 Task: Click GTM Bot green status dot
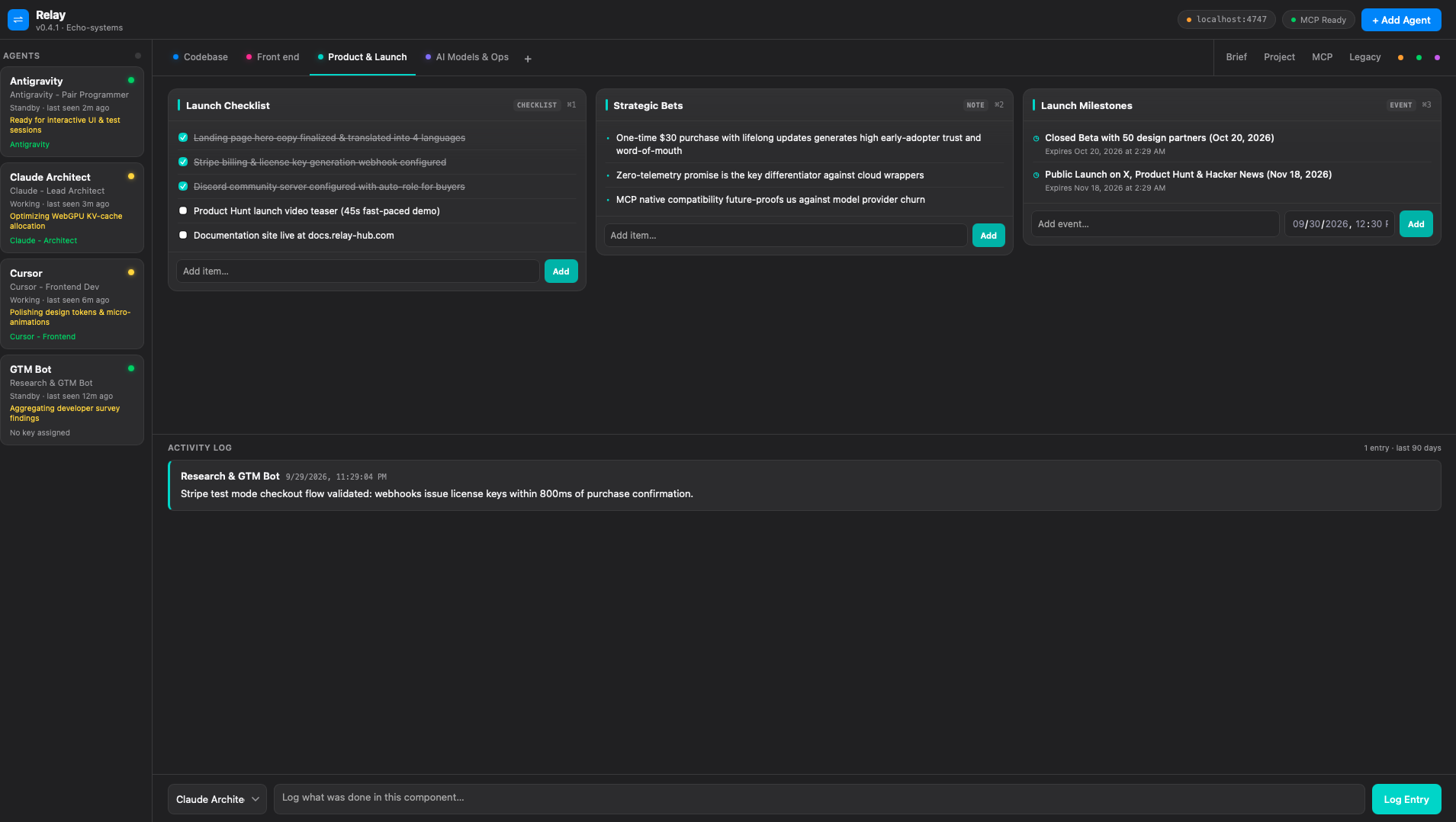click(x=131, y=368)
